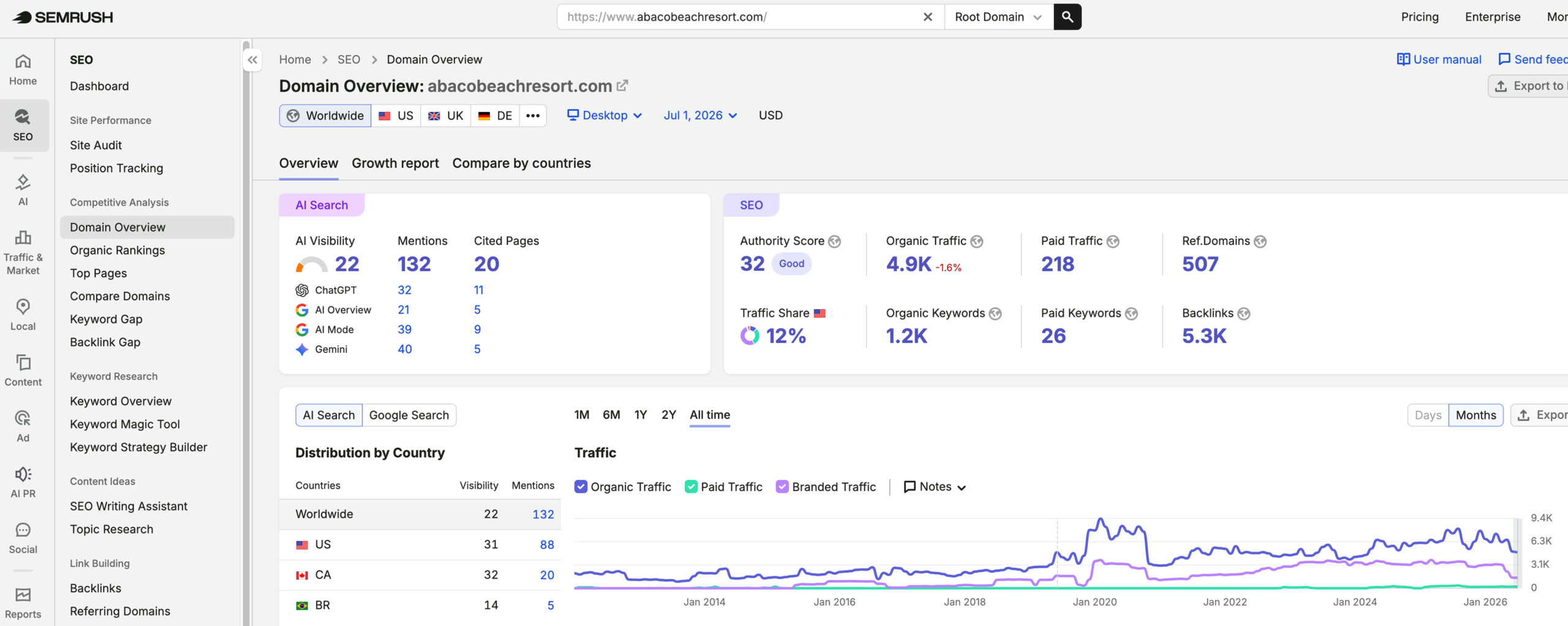This screenshot has width=1568, height=626.
Task: Open Keyword Magic Tool
Action: tap(125, 424)
